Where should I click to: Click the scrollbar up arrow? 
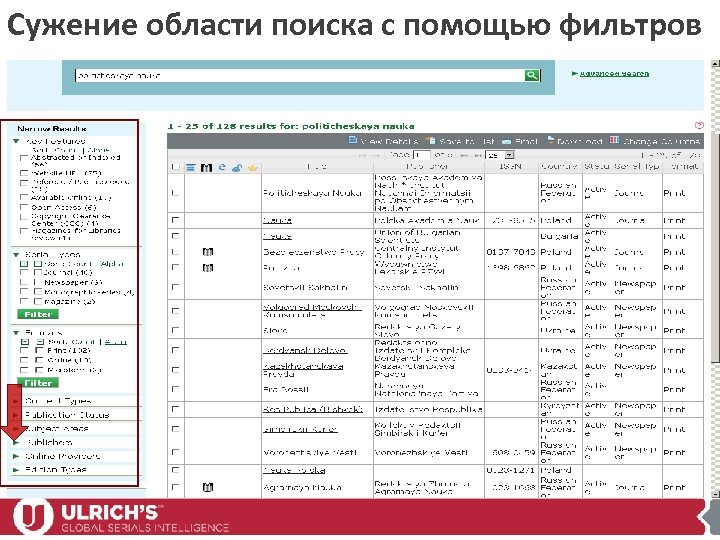pyautogui.click(x=715, y=64)
